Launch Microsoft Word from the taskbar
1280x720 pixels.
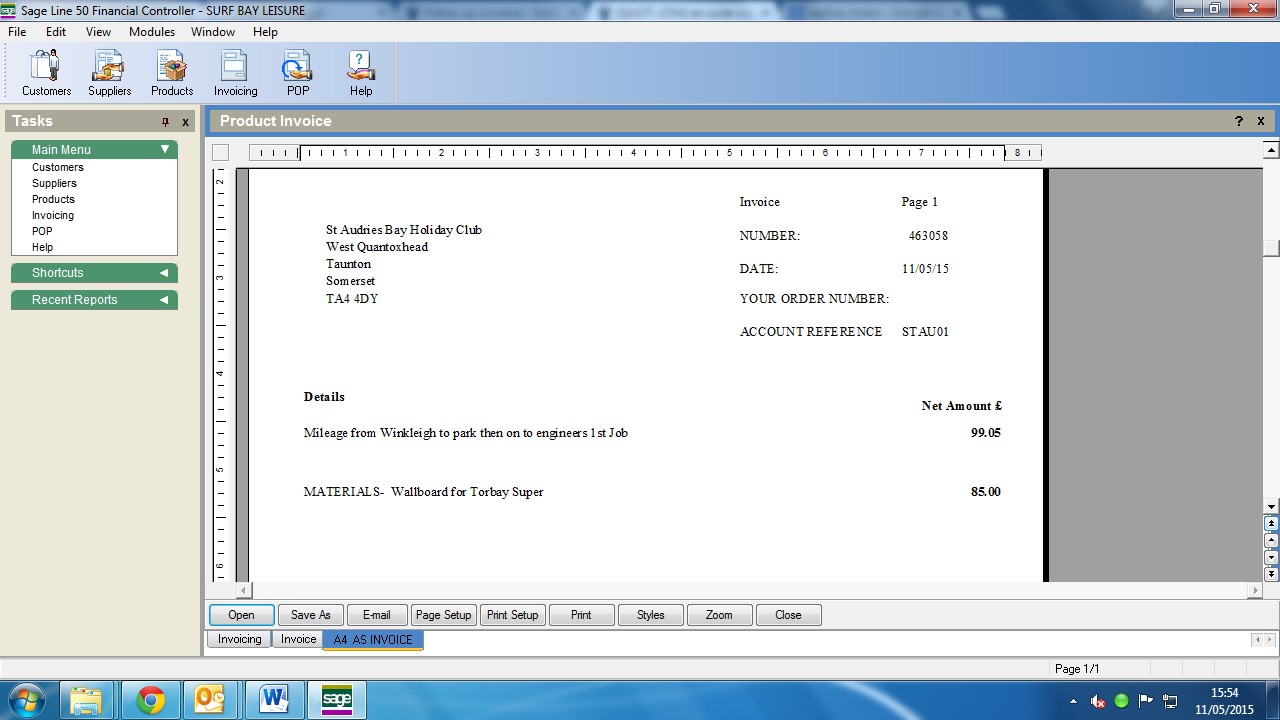pos(275,700)
